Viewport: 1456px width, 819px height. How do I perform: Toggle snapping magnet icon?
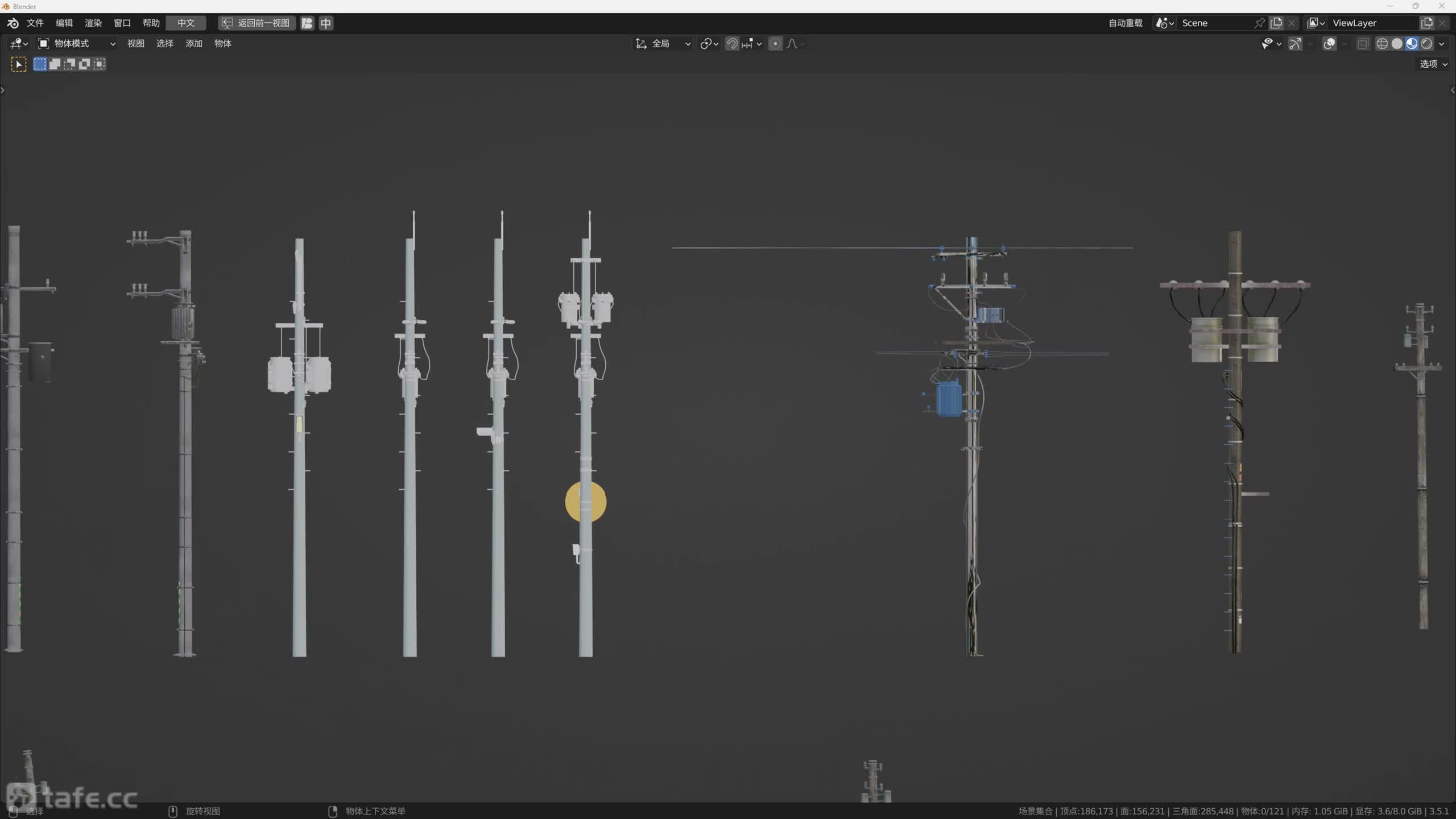[732, 43]
